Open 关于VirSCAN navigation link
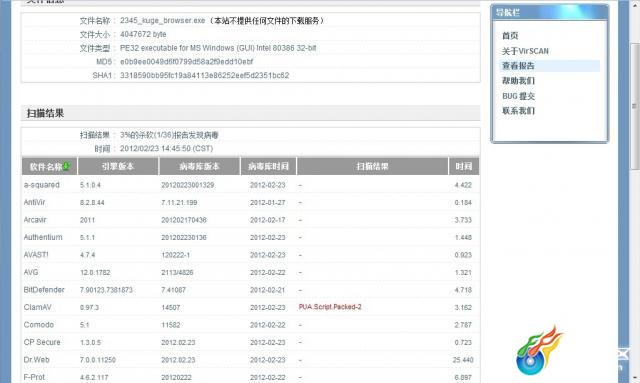The image size is (640, 383). click(525, 51)
